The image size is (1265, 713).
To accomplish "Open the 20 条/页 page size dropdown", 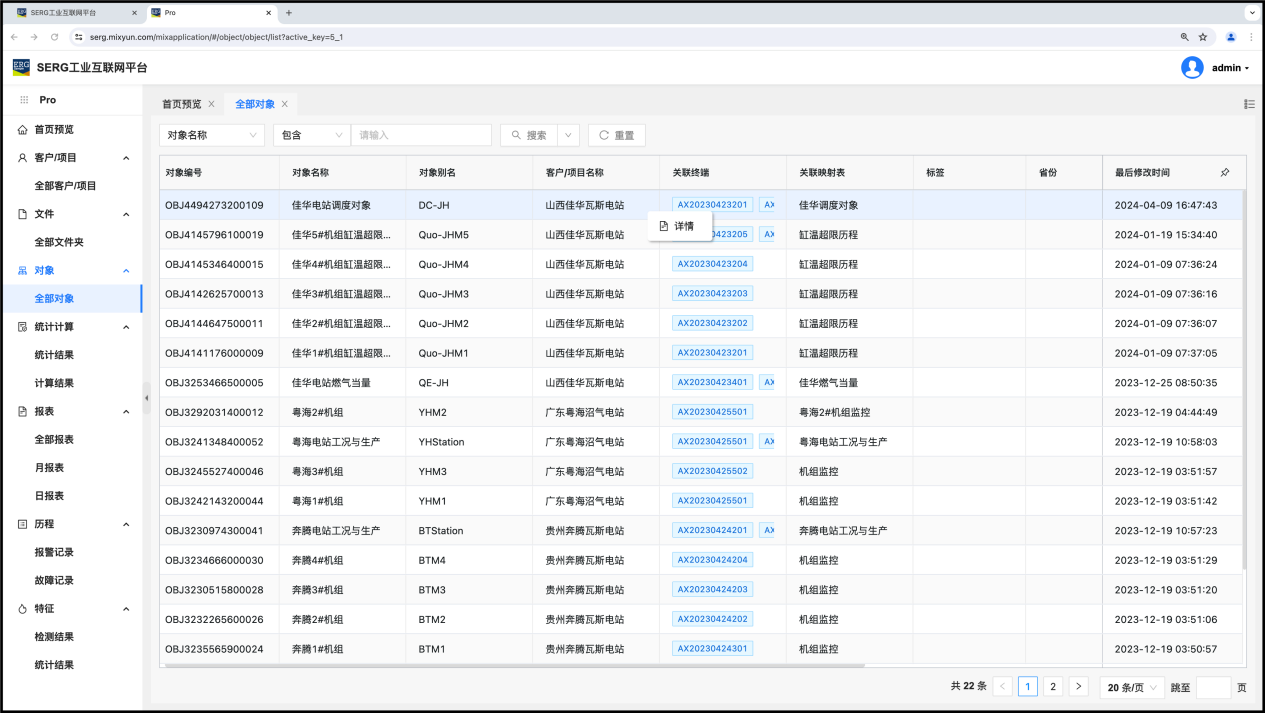I will tap(1132, 687).
